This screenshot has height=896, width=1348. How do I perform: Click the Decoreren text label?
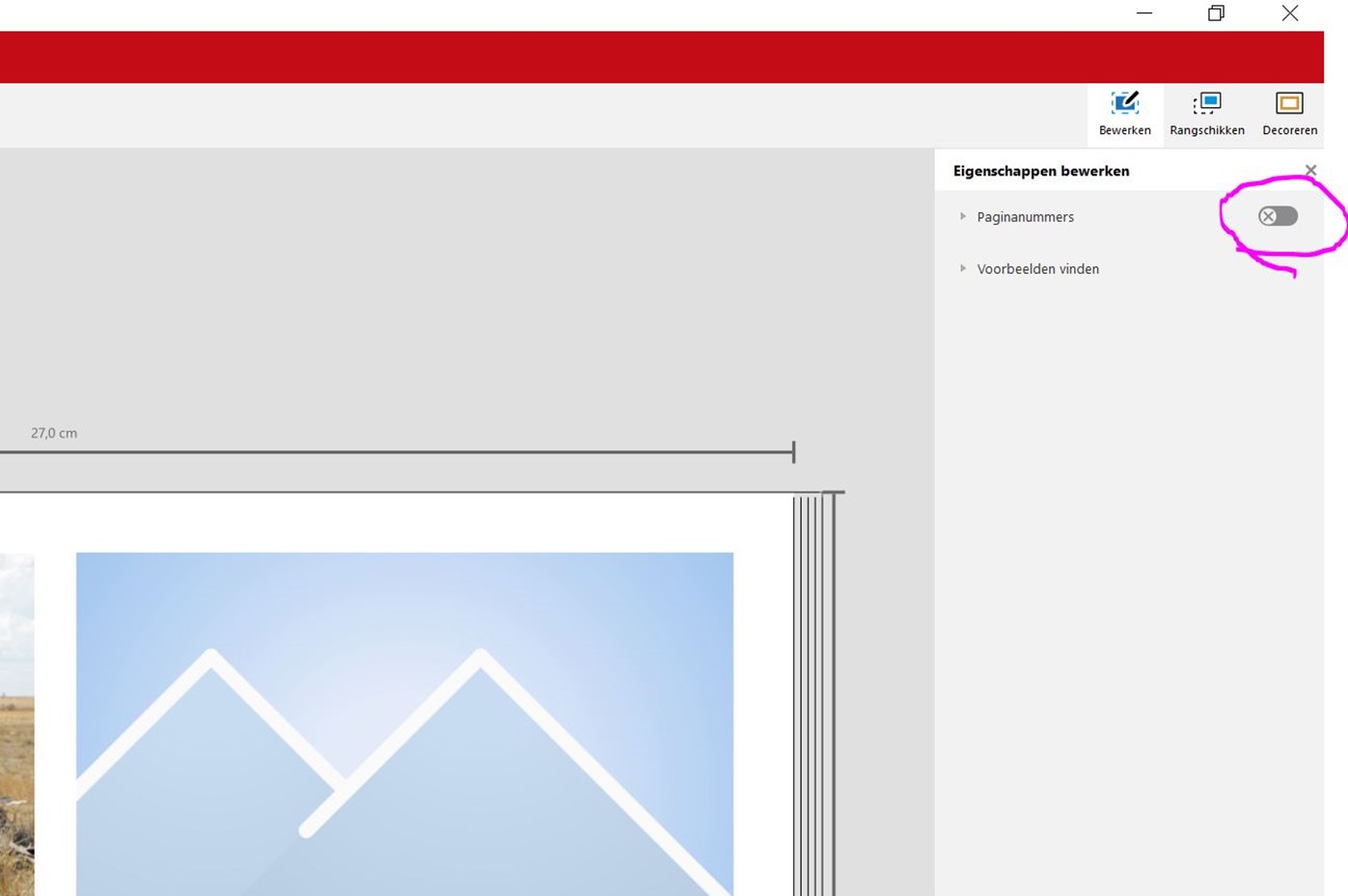[x=1289, y=130]
